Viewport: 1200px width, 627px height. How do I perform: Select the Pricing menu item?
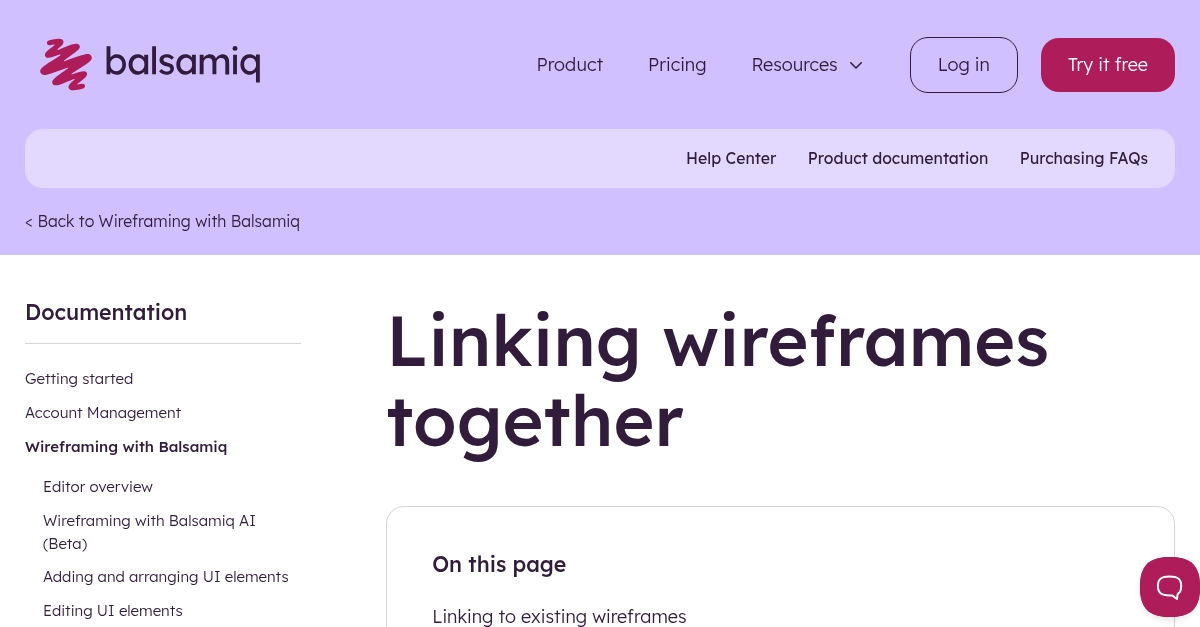(677, 64)
